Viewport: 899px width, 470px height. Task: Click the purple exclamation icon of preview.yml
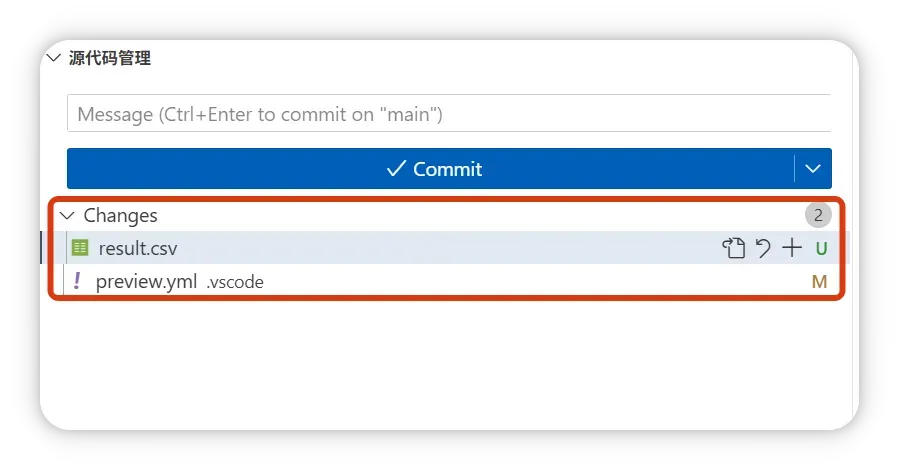point(77,282)
